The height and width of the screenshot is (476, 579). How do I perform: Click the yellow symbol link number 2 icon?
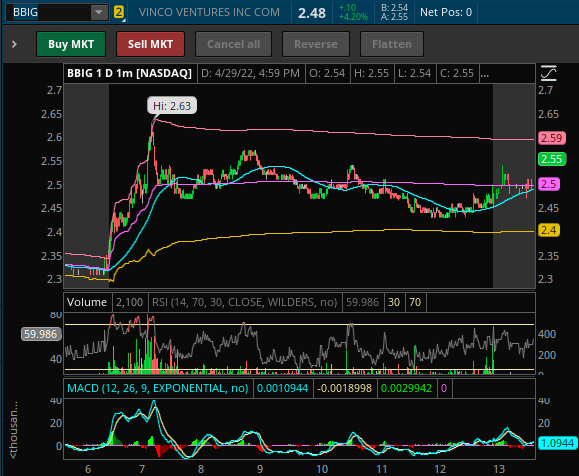tap(119, 12)
